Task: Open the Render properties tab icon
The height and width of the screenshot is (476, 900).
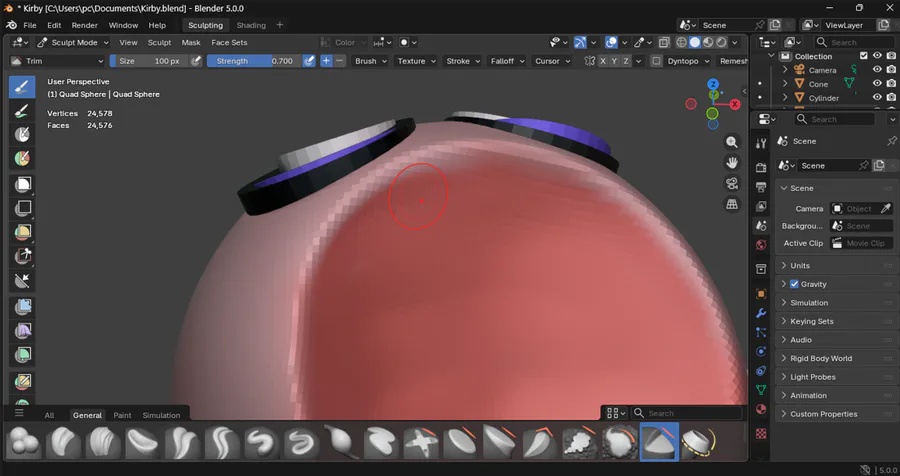Action: 761,168
